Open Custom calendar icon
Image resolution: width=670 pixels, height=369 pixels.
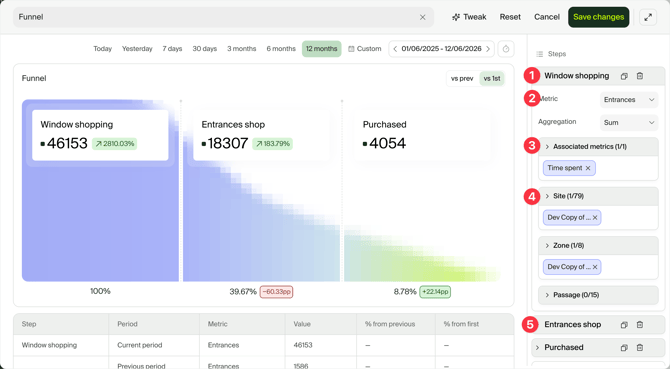(x=351, y=49)
